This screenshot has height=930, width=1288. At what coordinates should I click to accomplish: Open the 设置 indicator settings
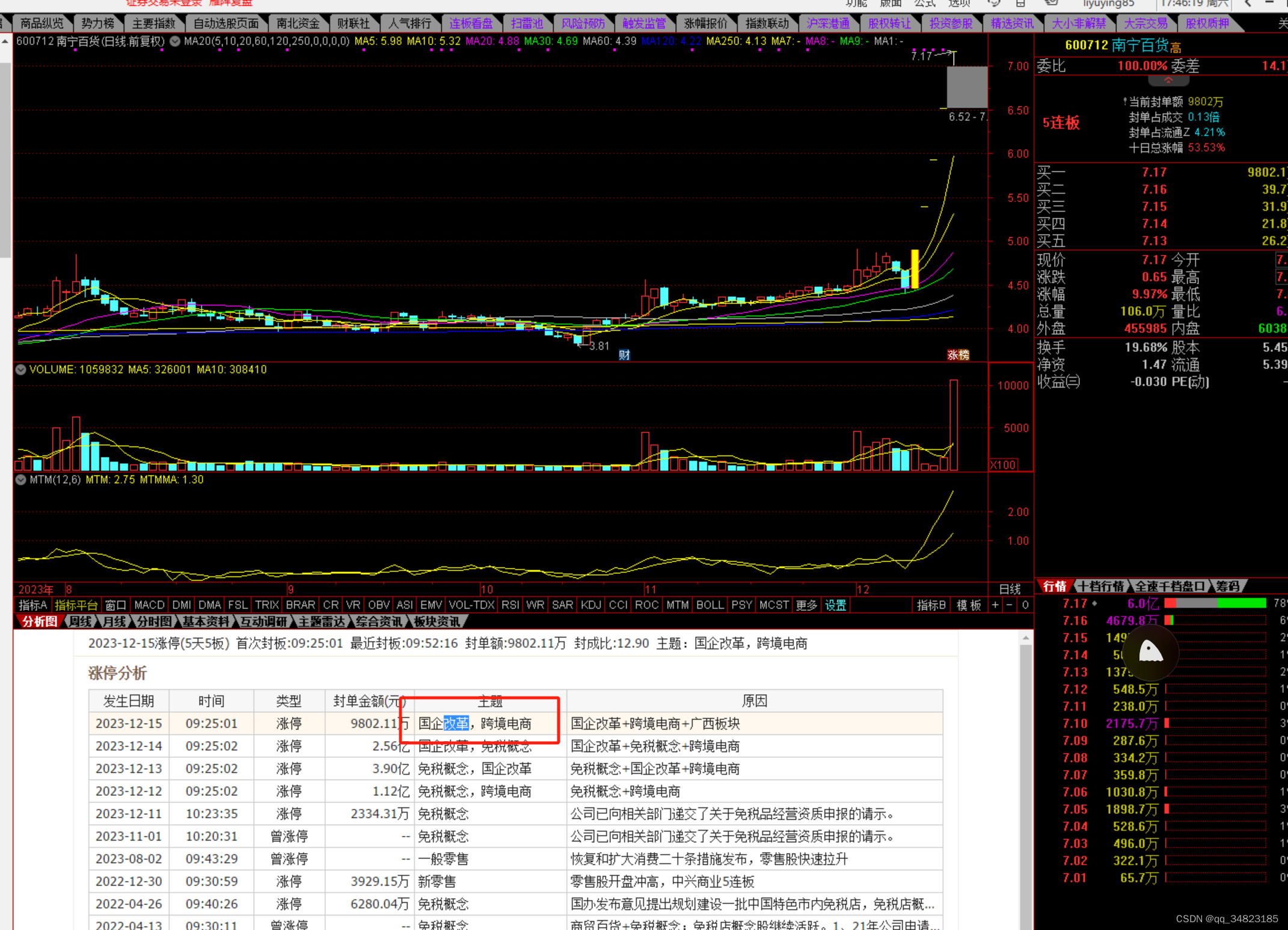[835, 605]
